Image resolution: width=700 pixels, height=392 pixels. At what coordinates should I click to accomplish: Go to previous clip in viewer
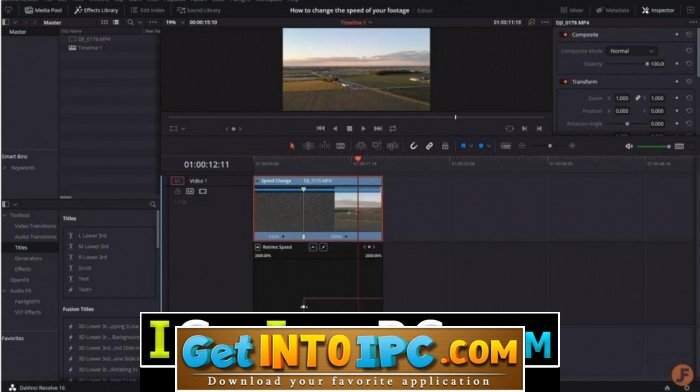tap(539, 129)
